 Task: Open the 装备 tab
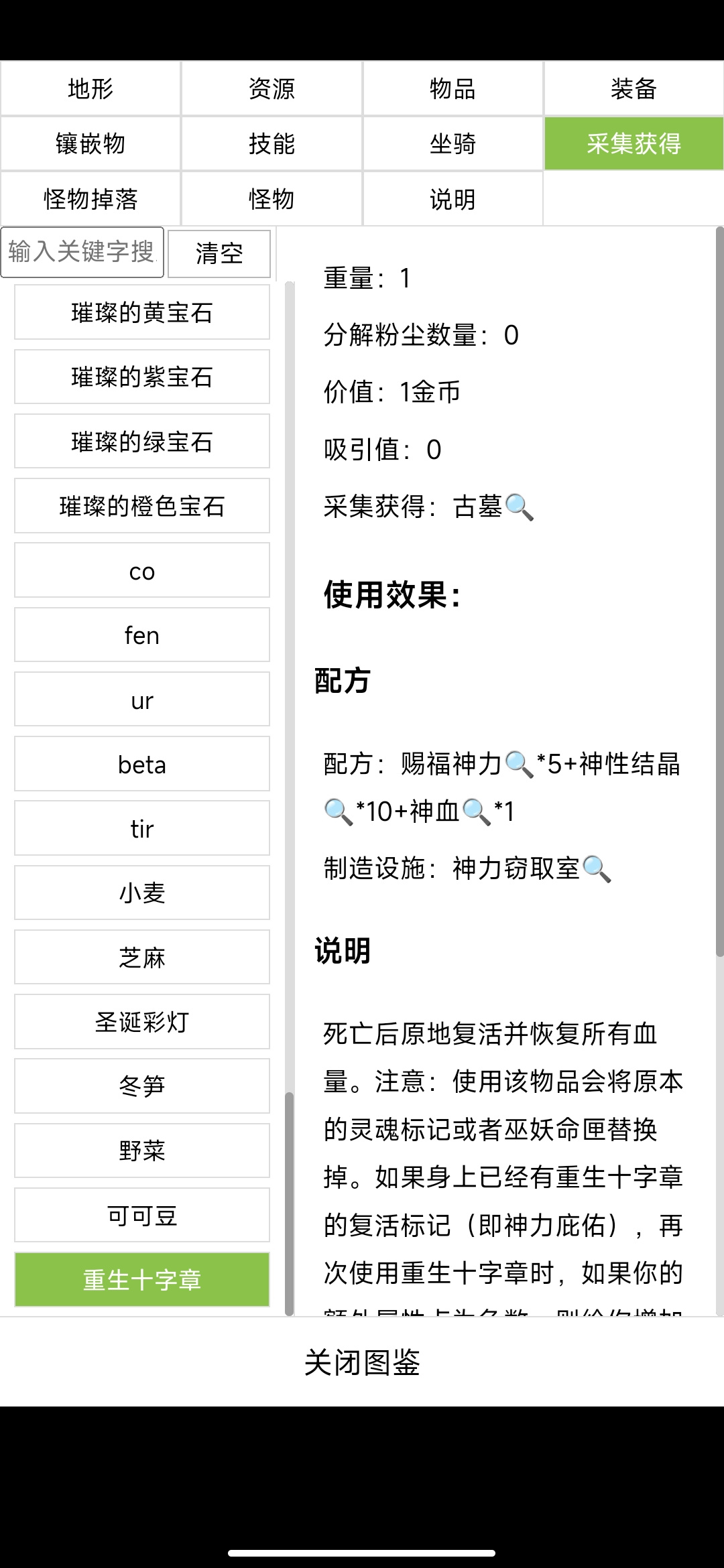(x=633, y=88)
